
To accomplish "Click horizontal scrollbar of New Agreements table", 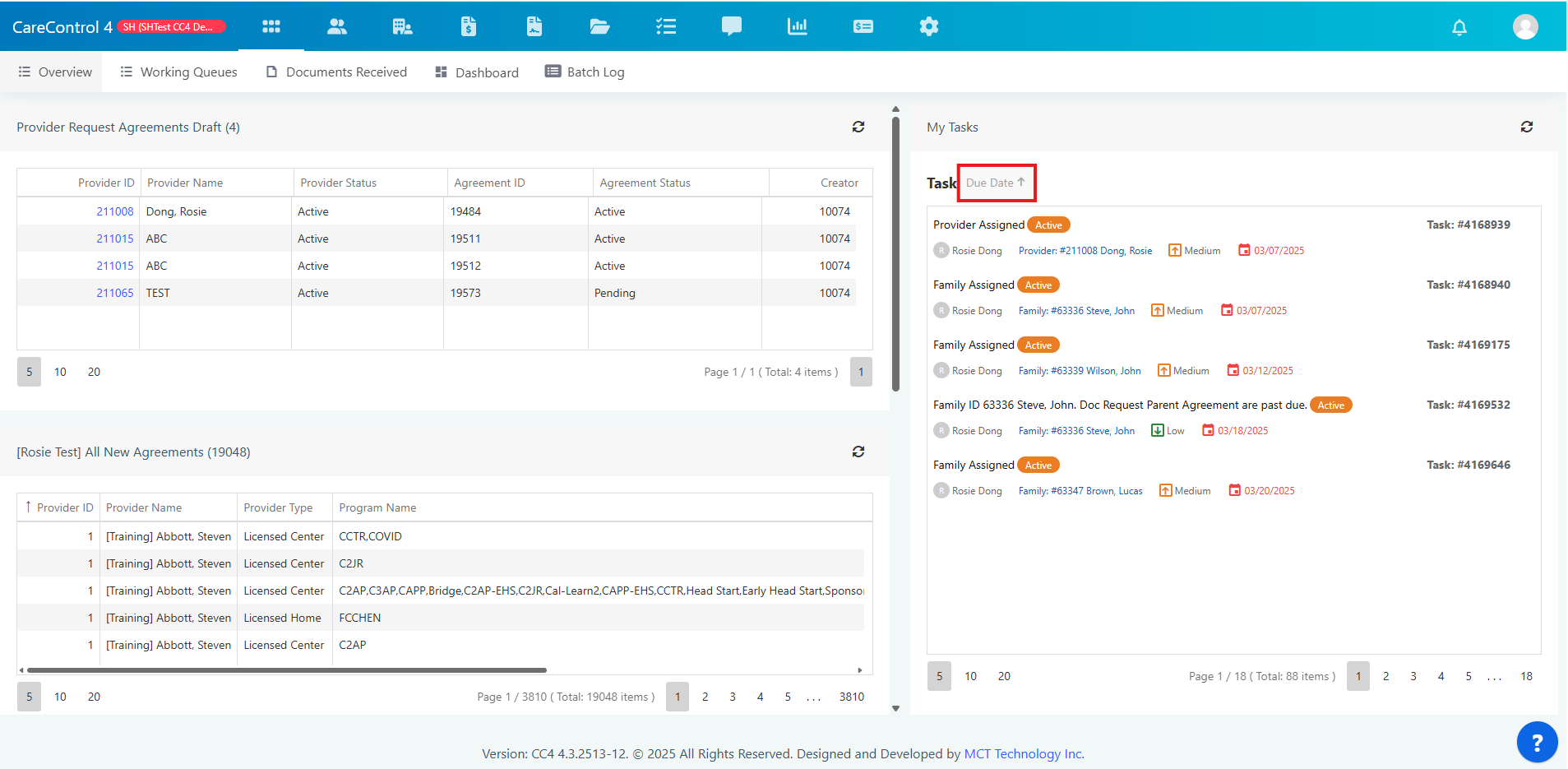I will coord(286,670).
